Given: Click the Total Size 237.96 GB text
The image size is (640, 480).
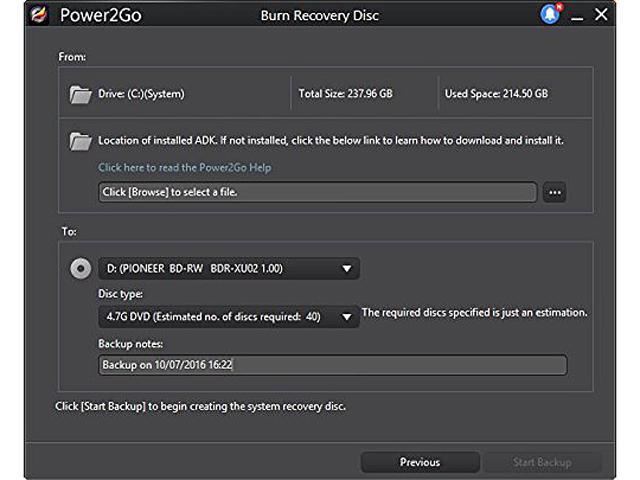Looking at the screenshot, I should pos(347,94).
